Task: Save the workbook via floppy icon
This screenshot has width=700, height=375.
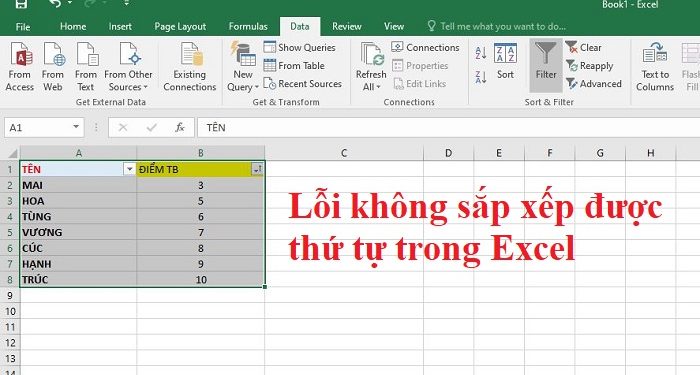Action: pyautogui.click(x=21, y=4)
